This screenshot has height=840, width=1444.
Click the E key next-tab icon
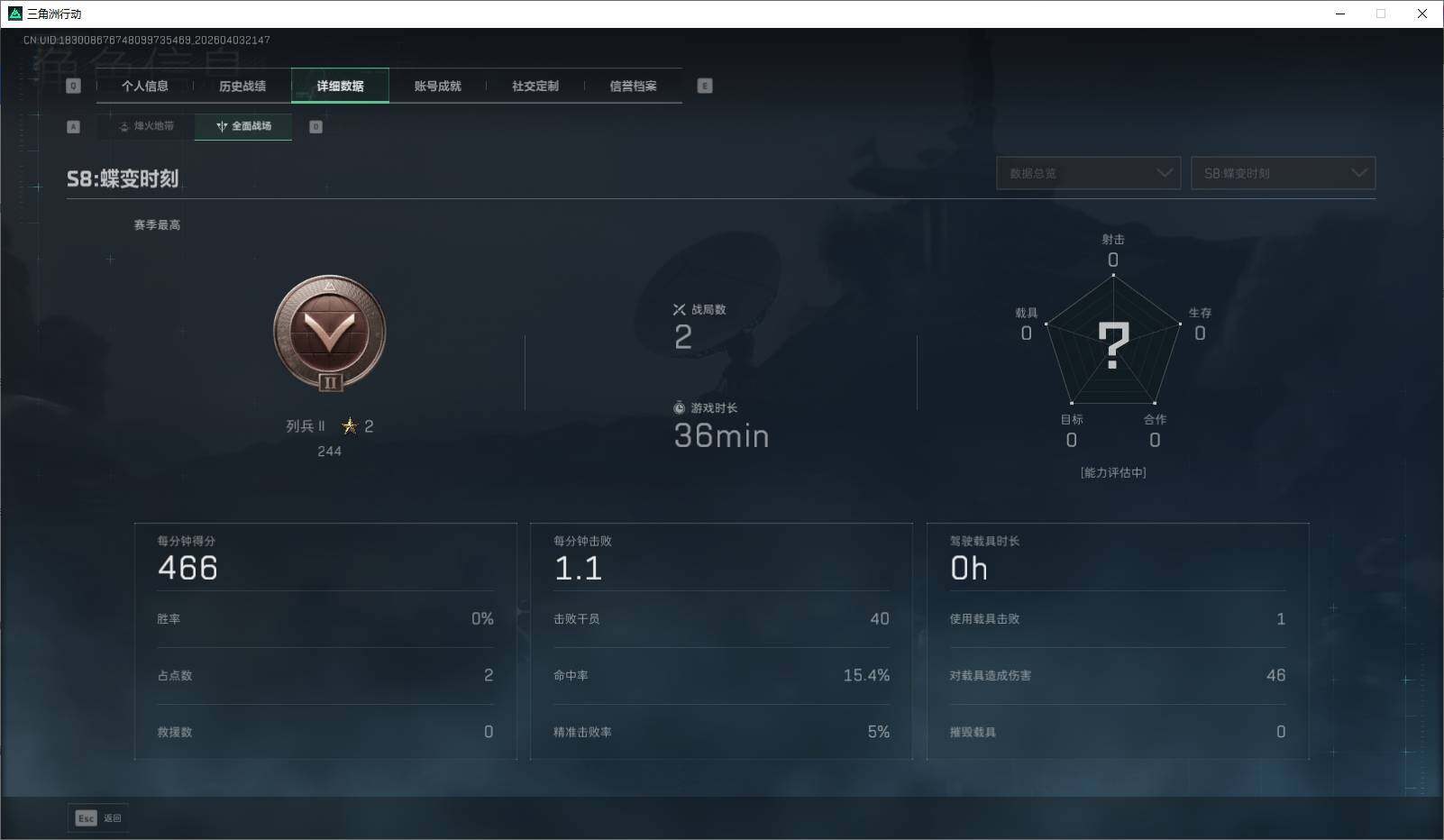pyautogui.click(x=705, y=86)
